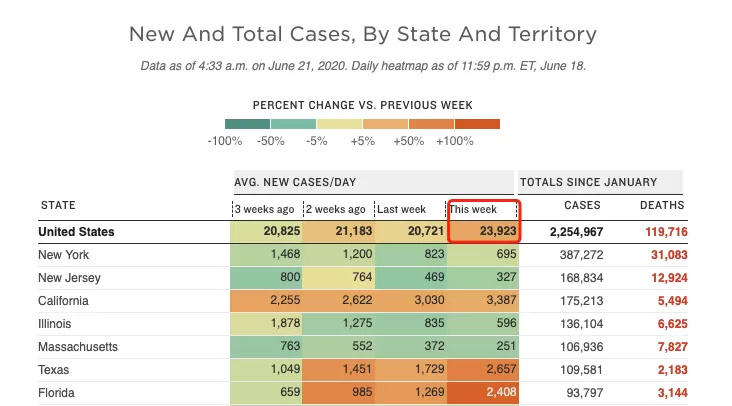The height and width of the screenshot is (406, 732).
Task: Click the United States 23,923 highlighted cell
Action: [483, 231]
